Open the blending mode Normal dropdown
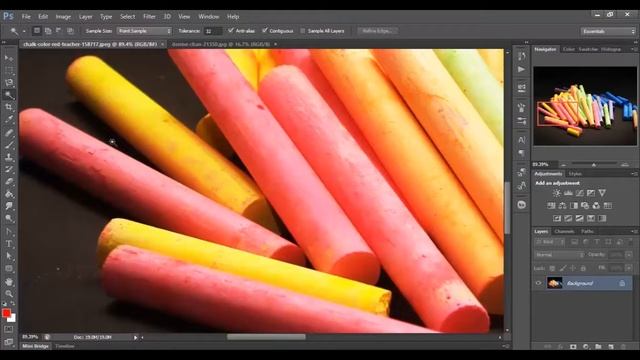The width and height of the screenshot is (640, 360). tap(559, 255)
